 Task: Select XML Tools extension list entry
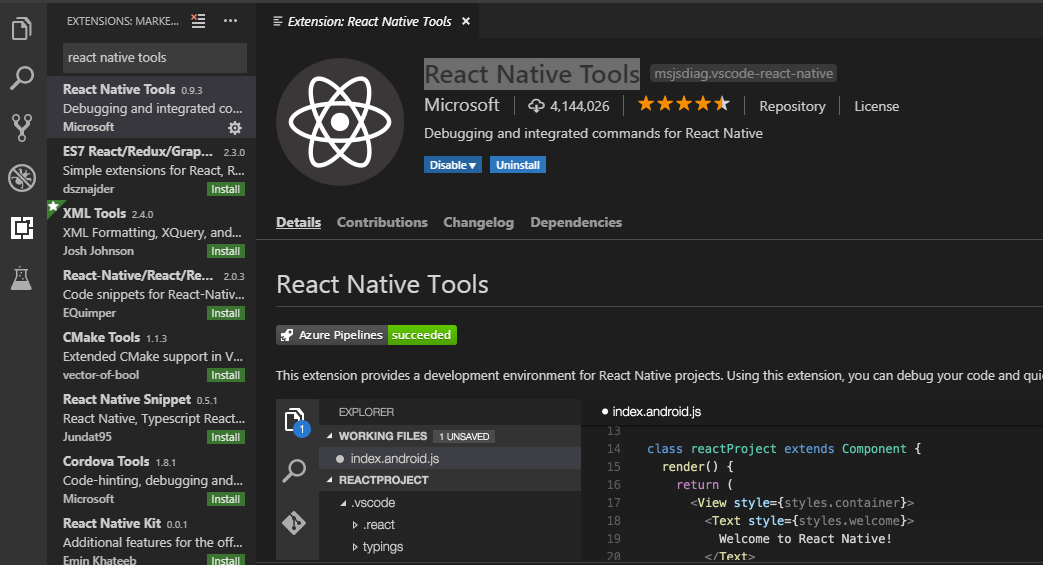(152, 231)
